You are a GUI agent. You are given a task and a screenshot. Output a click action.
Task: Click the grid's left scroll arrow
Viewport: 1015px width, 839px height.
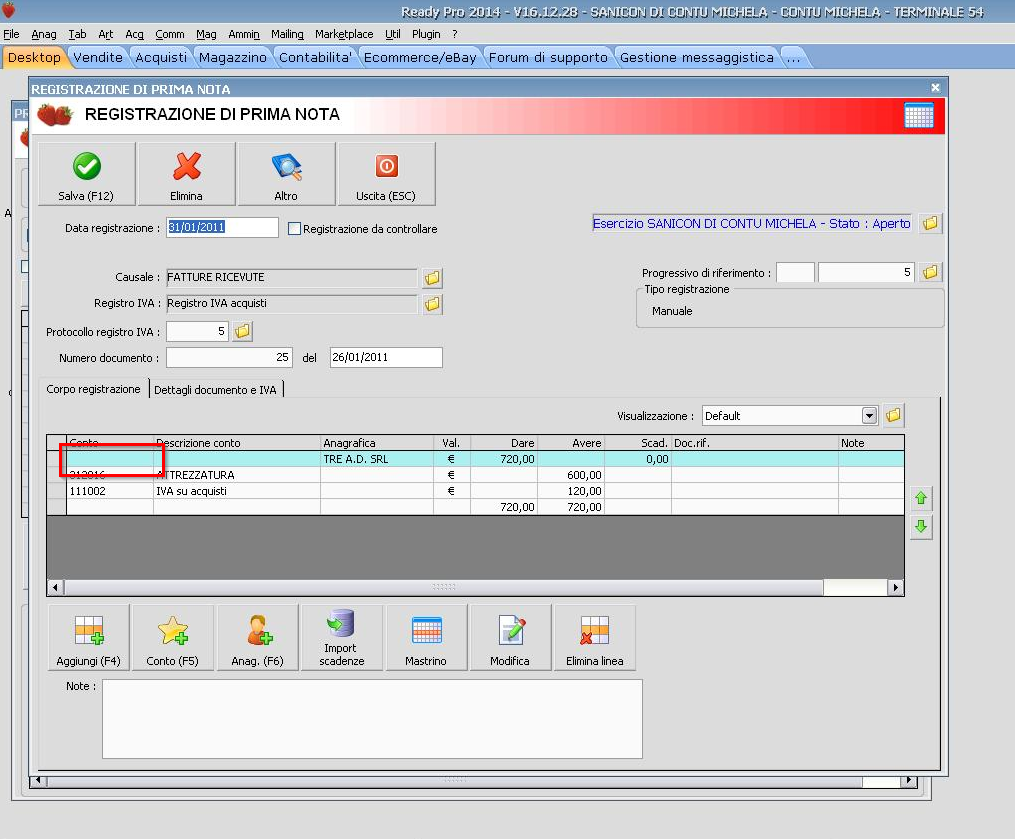click(56, 588)
